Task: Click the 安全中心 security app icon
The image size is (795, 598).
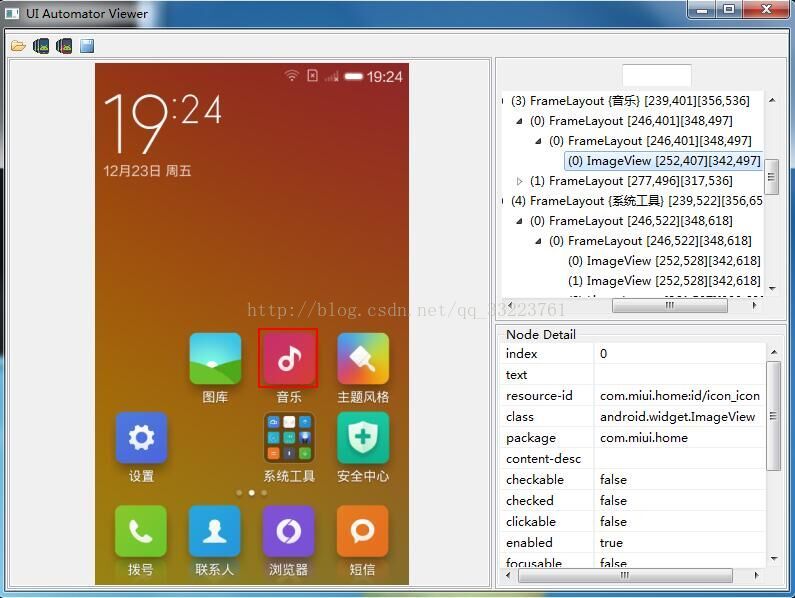Action: [x=363, y=438]
